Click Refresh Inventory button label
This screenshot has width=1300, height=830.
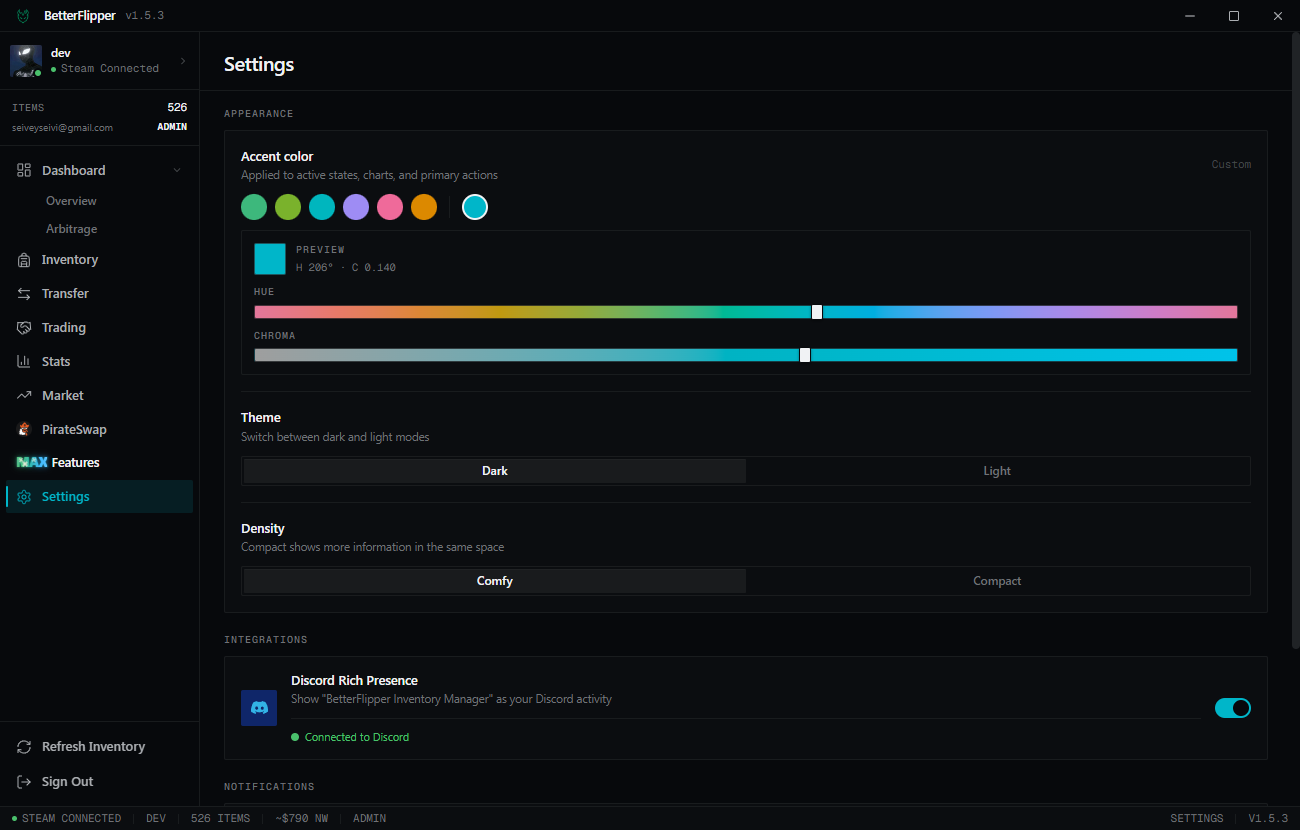coord(93,747)
